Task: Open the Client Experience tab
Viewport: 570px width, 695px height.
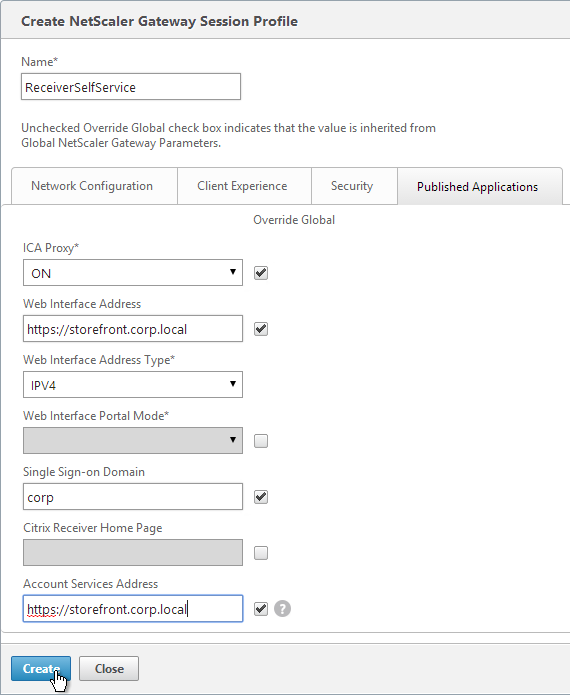Action: [244, 186]
